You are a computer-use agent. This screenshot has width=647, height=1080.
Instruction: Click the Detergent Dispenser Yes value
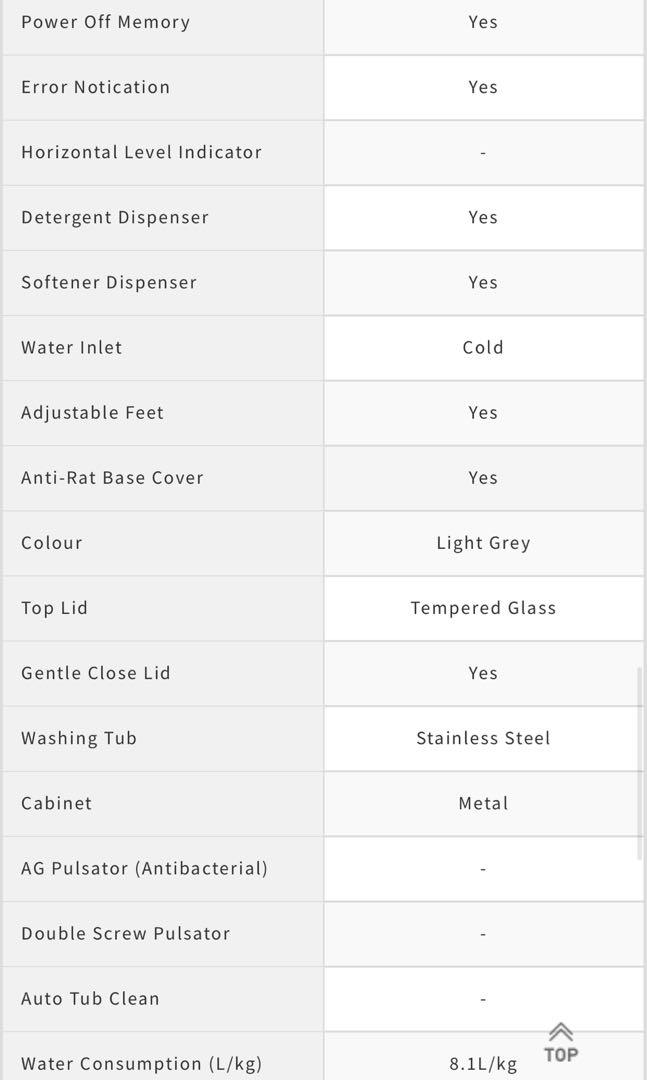point(483,217)
